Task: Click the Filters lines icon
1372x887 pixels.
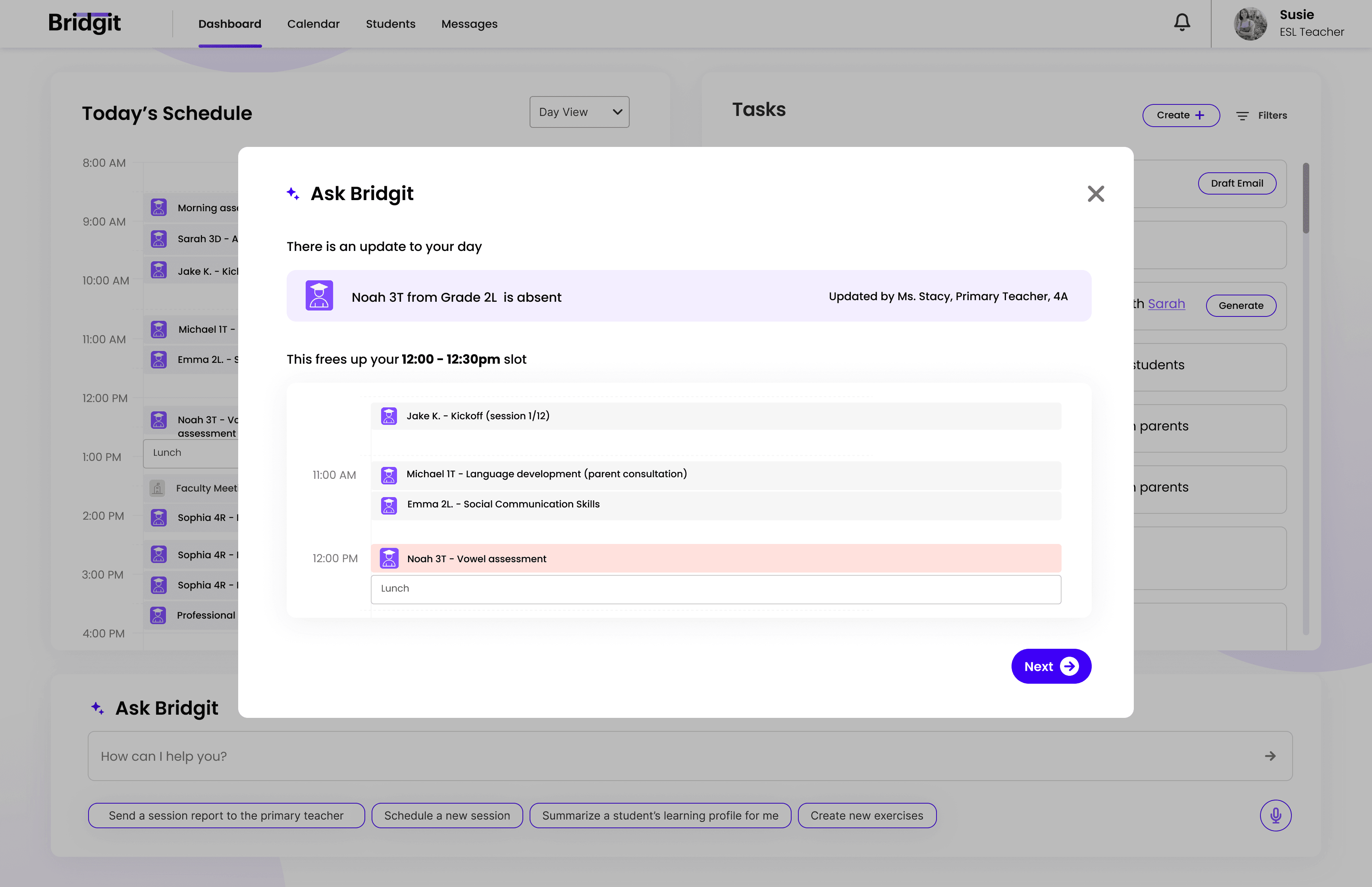Action: tap(1243, 116)
